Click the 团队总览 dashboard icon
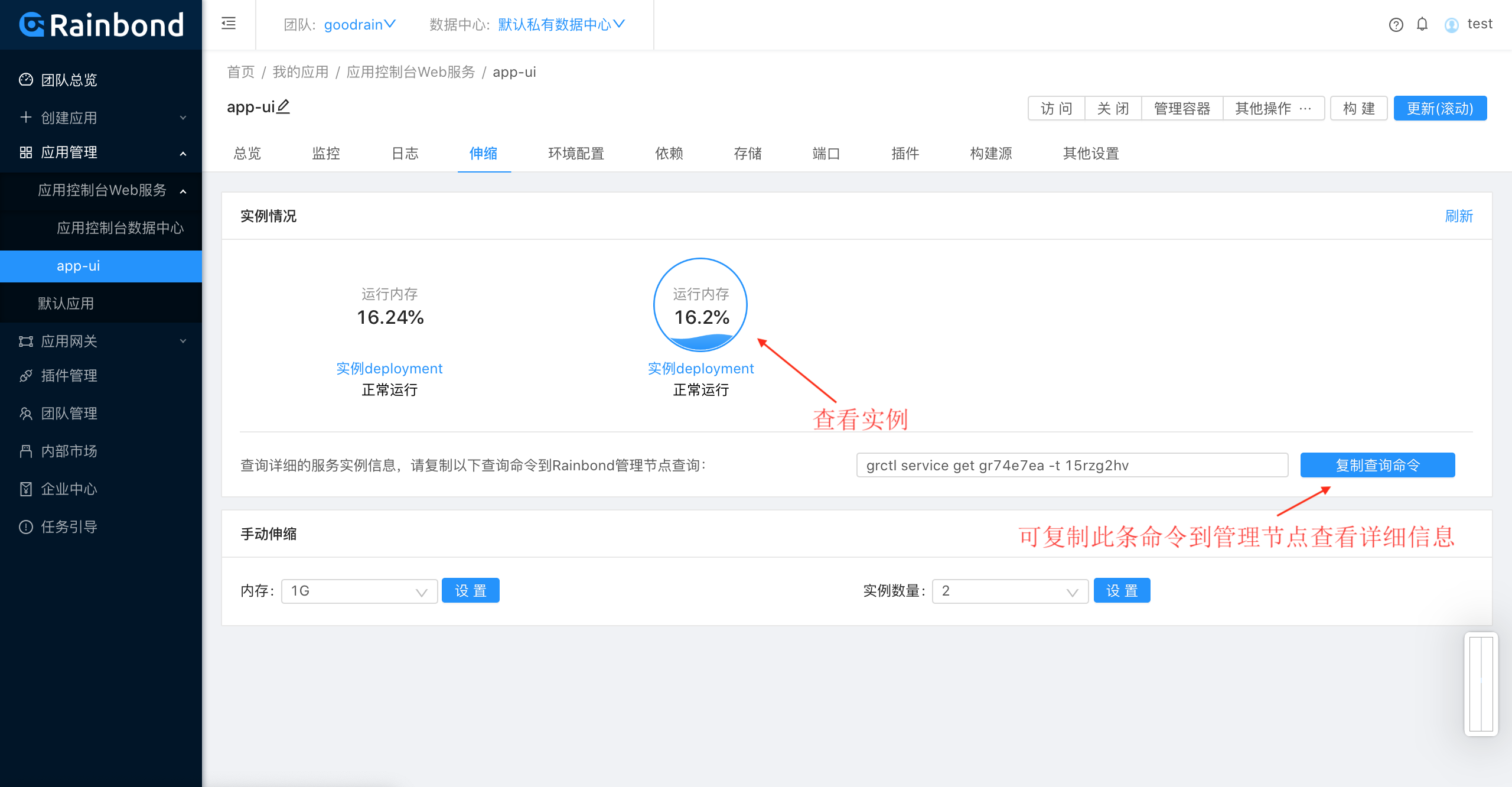 pos(26,80)
